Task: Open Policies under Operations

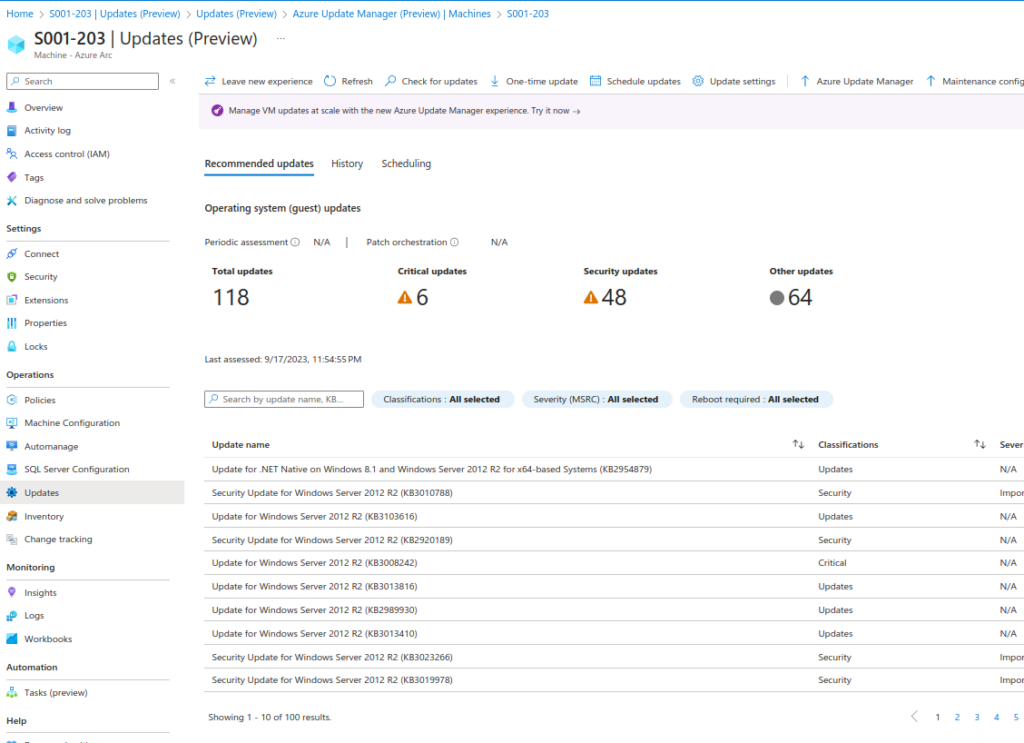Action: coord(40,400)
